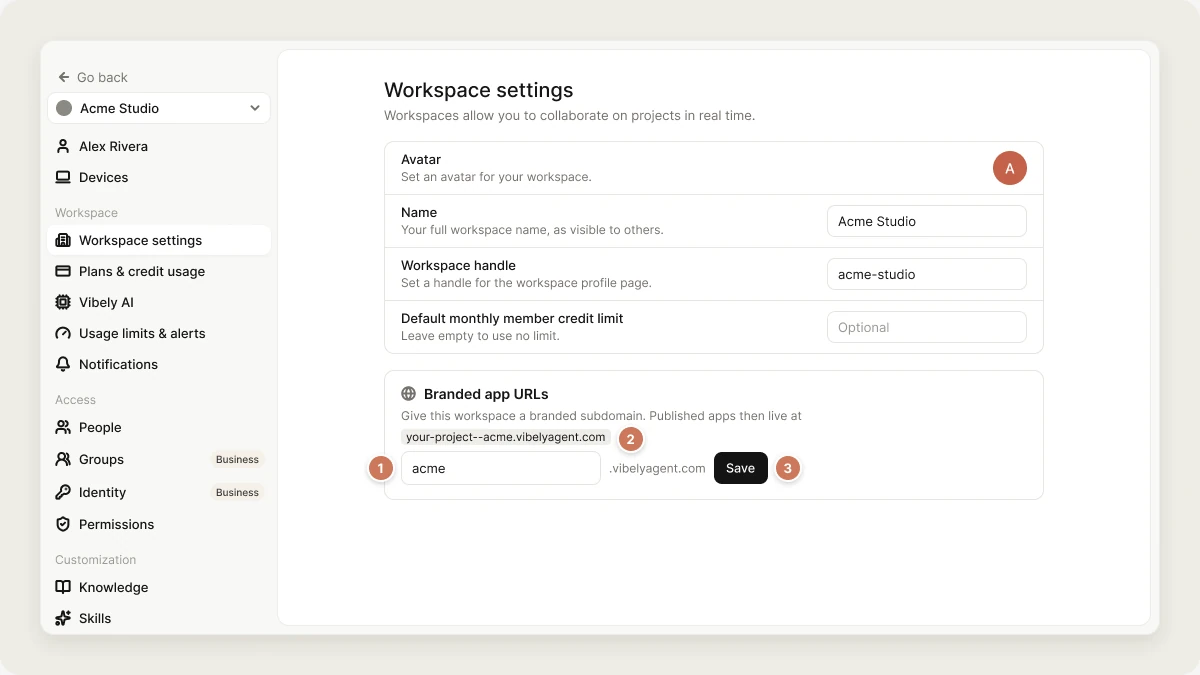This screenshot has width=1200, height=675.
Task: Click the Identity key icon
Action: 63,492
